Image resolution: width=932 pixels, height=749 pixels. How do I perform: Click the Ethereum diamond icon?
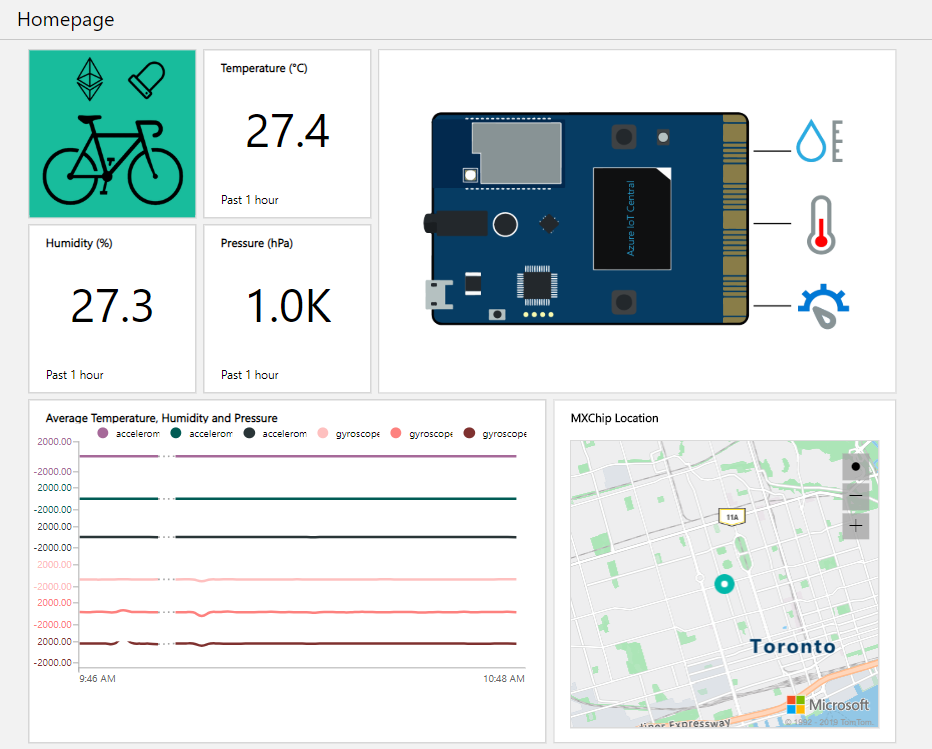click(x=90, y=79)
